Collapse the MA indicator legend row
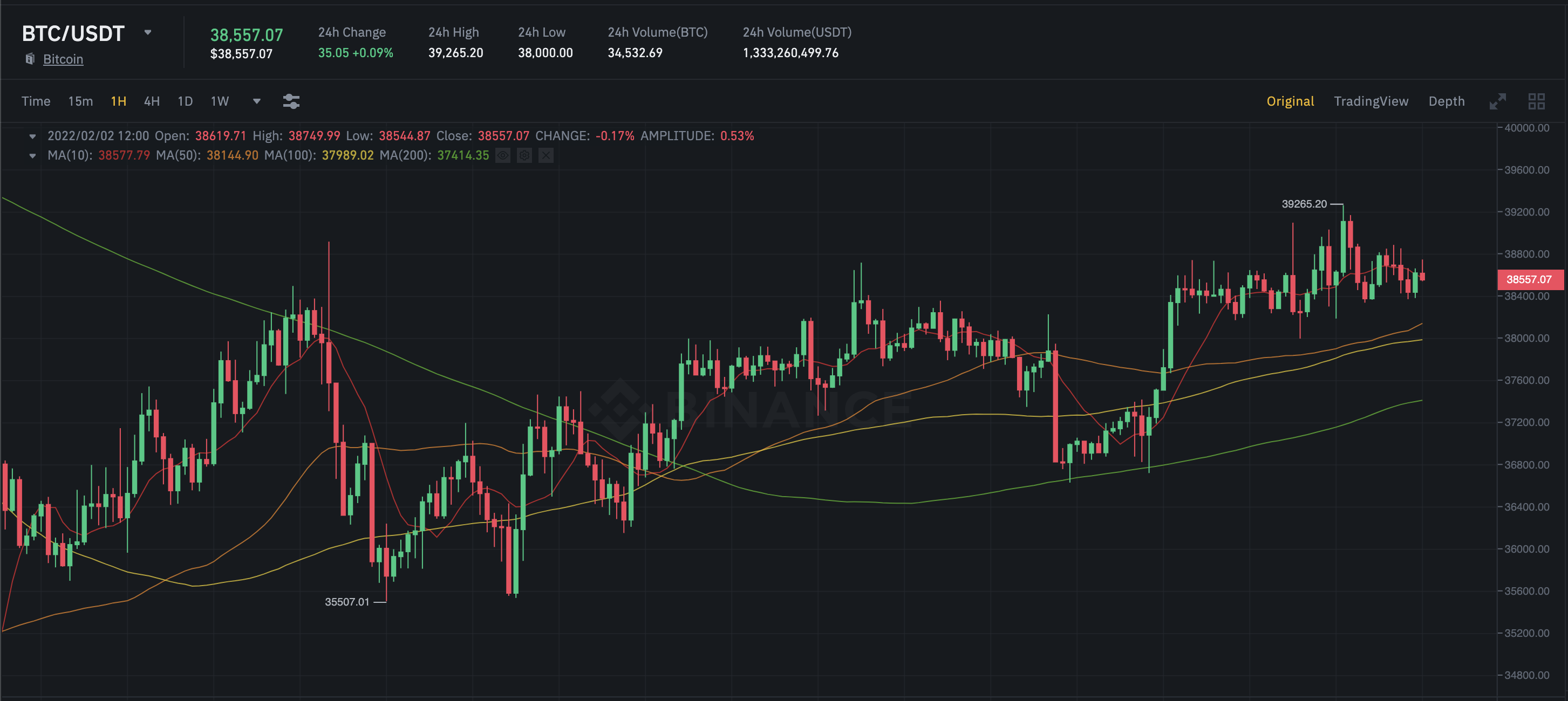 click(33, 156)
